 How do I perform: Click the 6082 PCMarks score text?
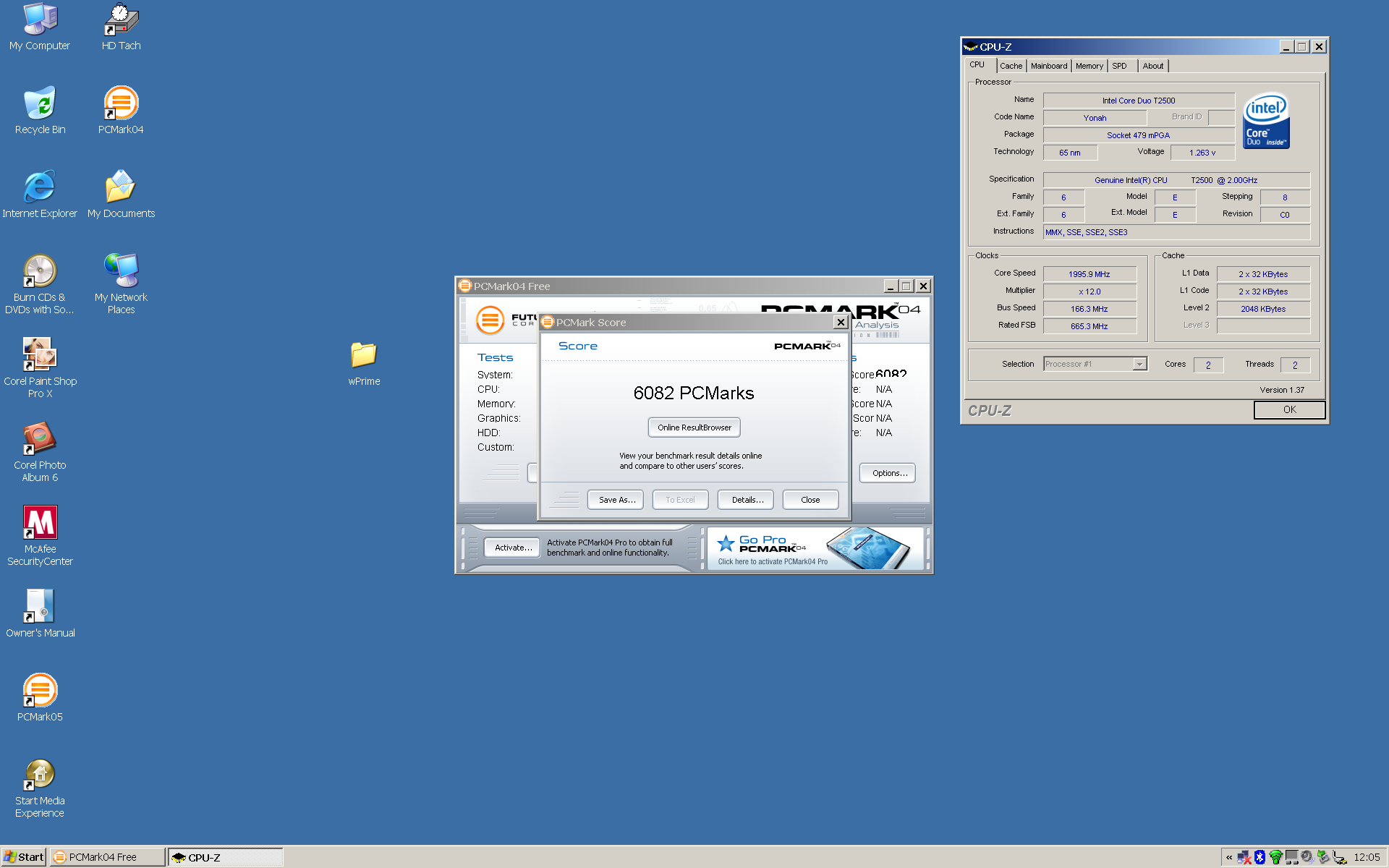pos(694,393)
